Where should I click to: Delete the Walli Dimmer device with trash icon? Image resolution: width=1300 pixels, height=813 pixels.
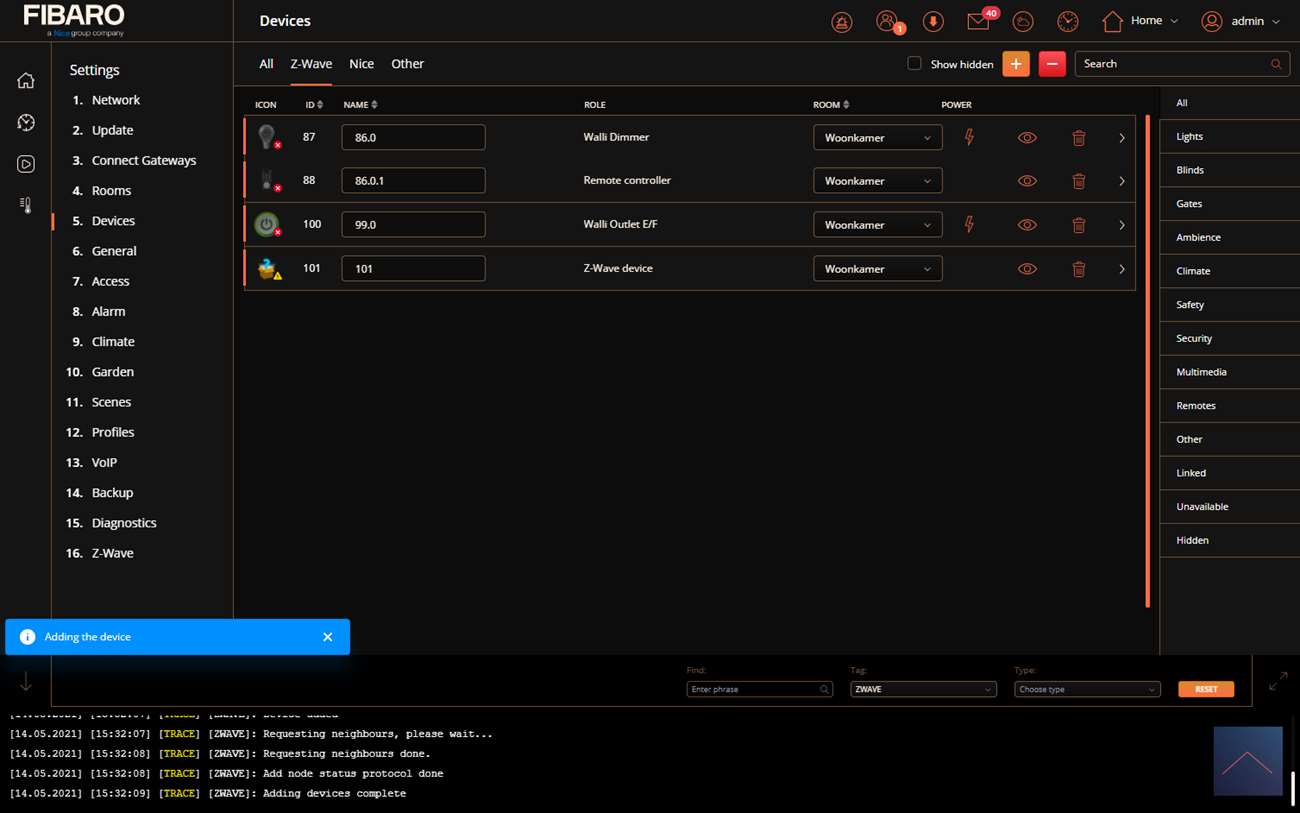tap(1078, 138)
